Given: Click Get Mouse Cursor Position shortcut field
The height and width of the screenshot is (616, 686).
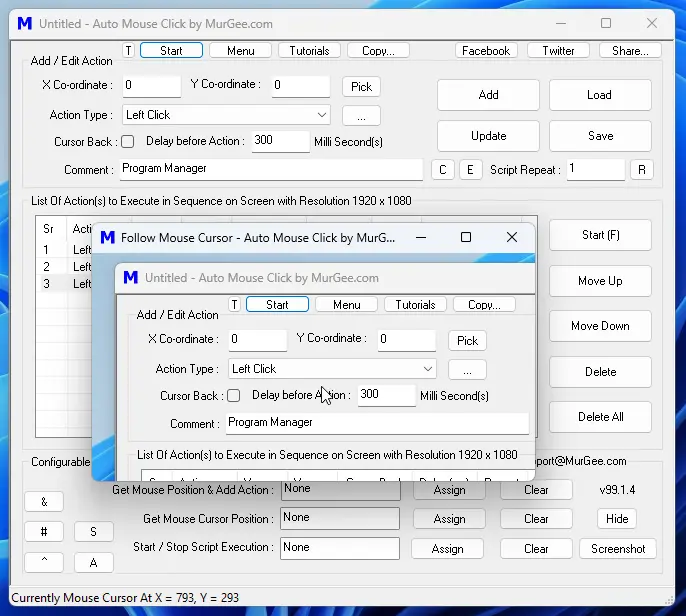Looking at the screenshot, I should click(340, 518).
